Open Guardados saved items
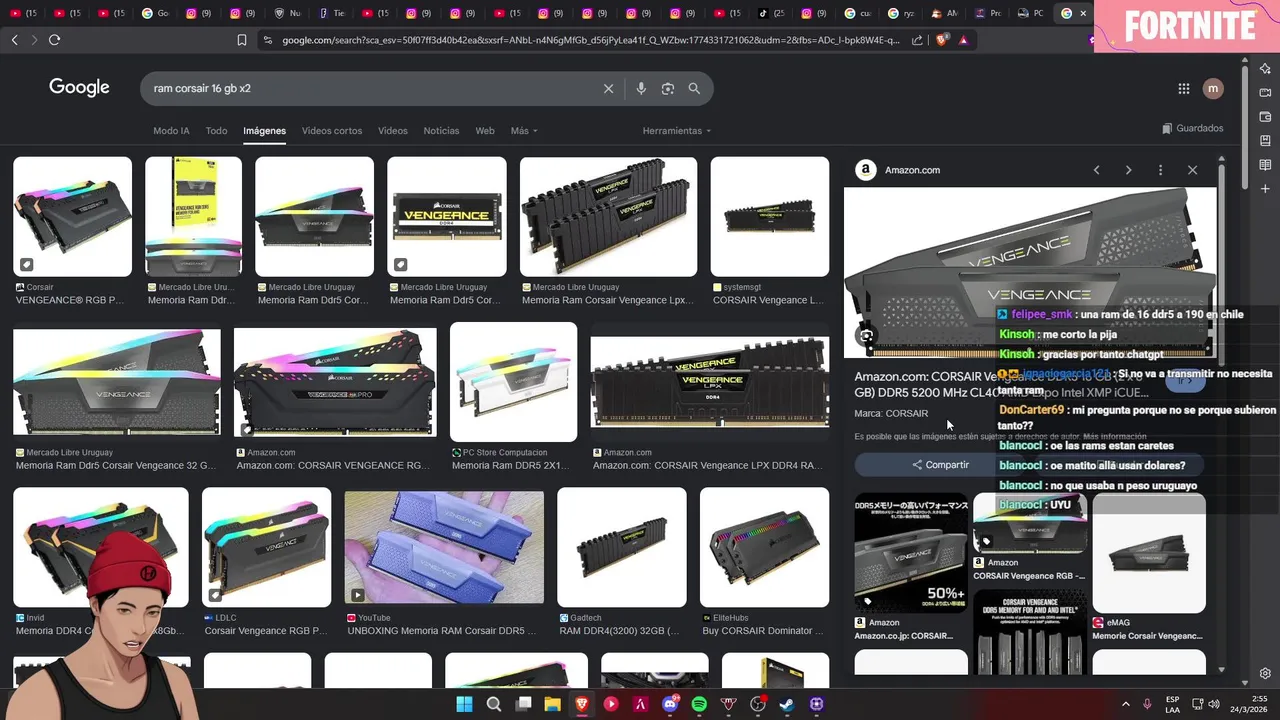The width and height of the screenshot is (1280, 720). click(x=1193, y=128)
